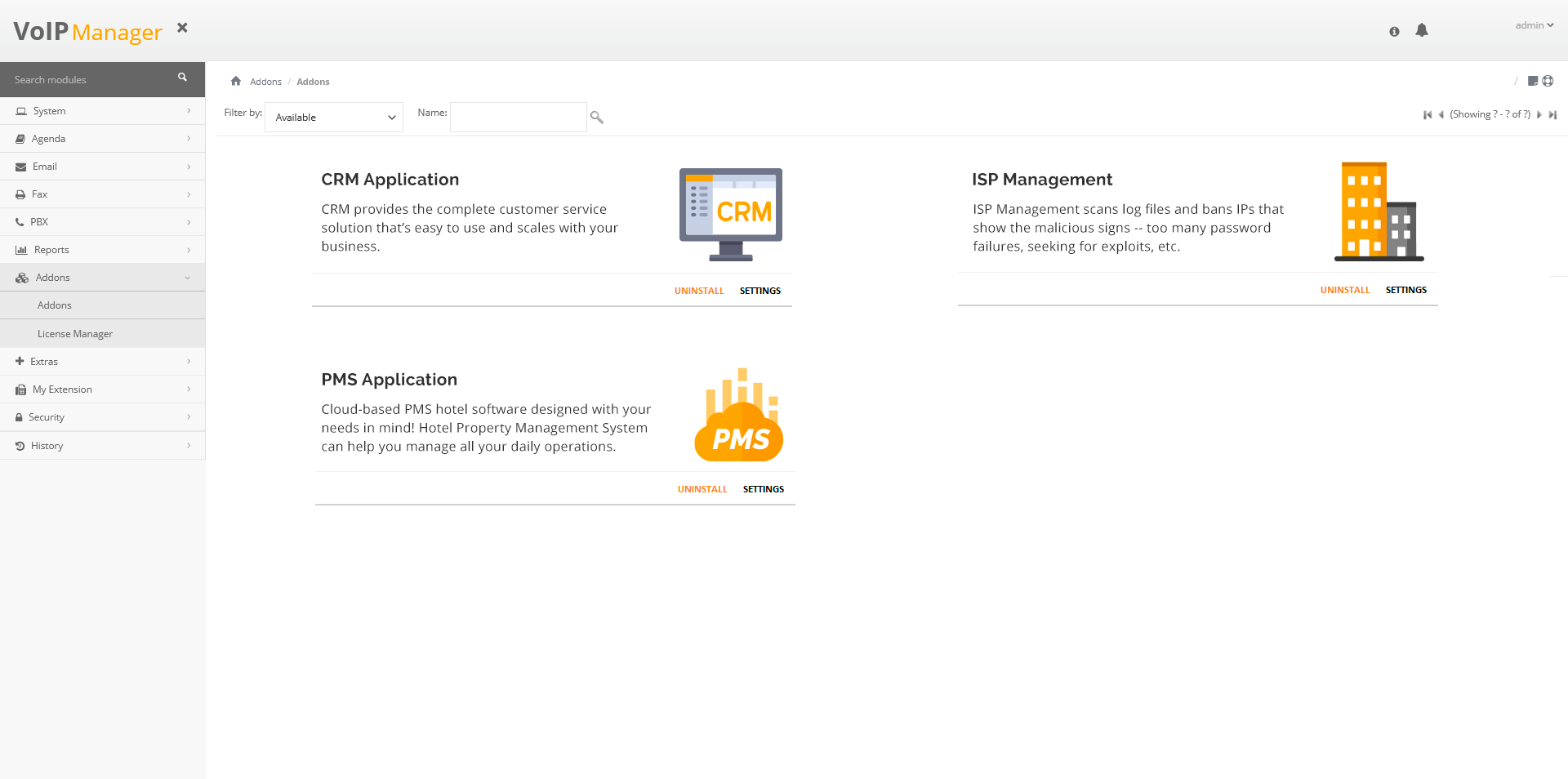The image size is (1568, 779).
Task: Open the admin user dropdown
Action: (1534, 25)
